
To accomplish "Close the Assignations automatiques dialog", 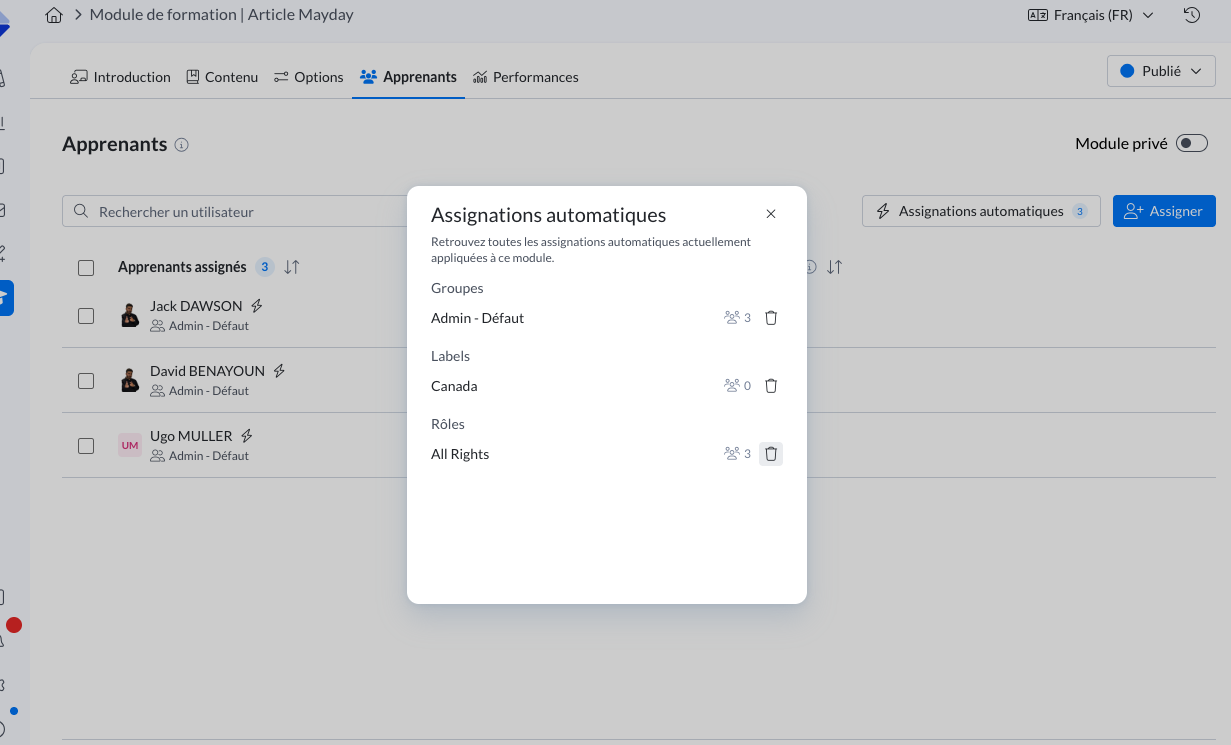I will 771,214.
